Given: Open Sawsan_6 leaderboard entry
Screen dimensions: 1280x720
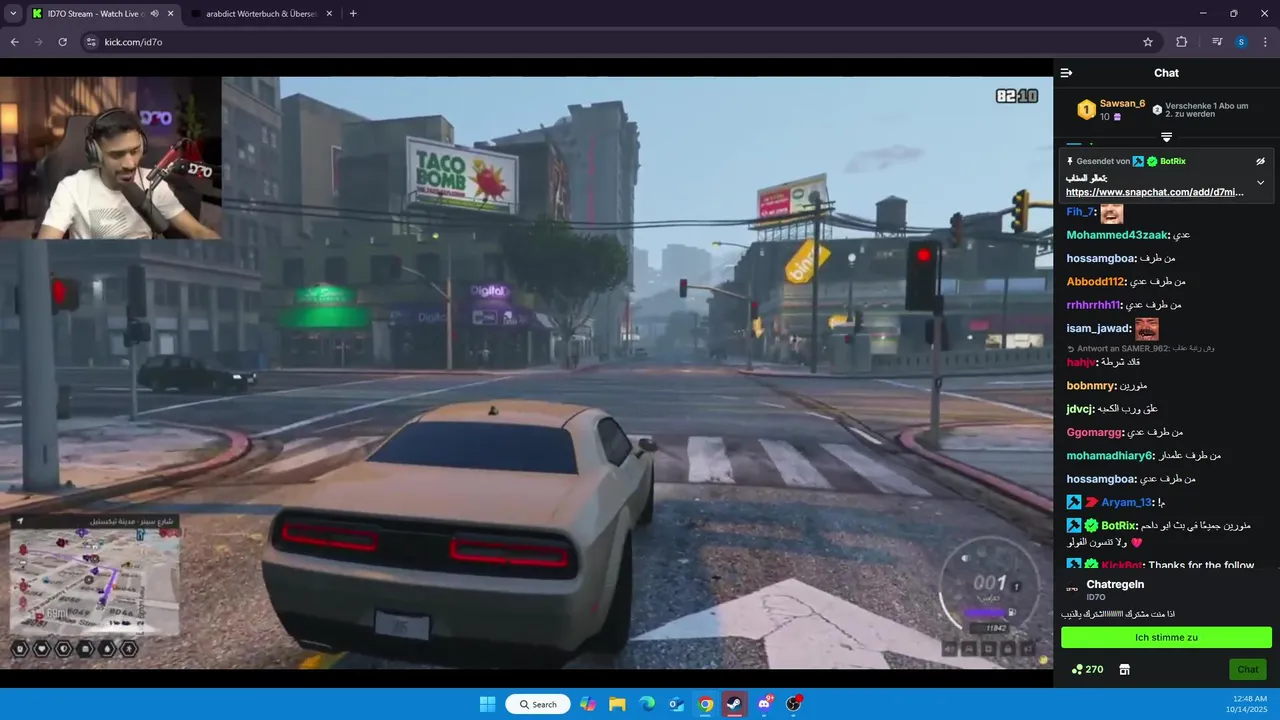Looking at the screenshot, I should tap(1111, 109).
